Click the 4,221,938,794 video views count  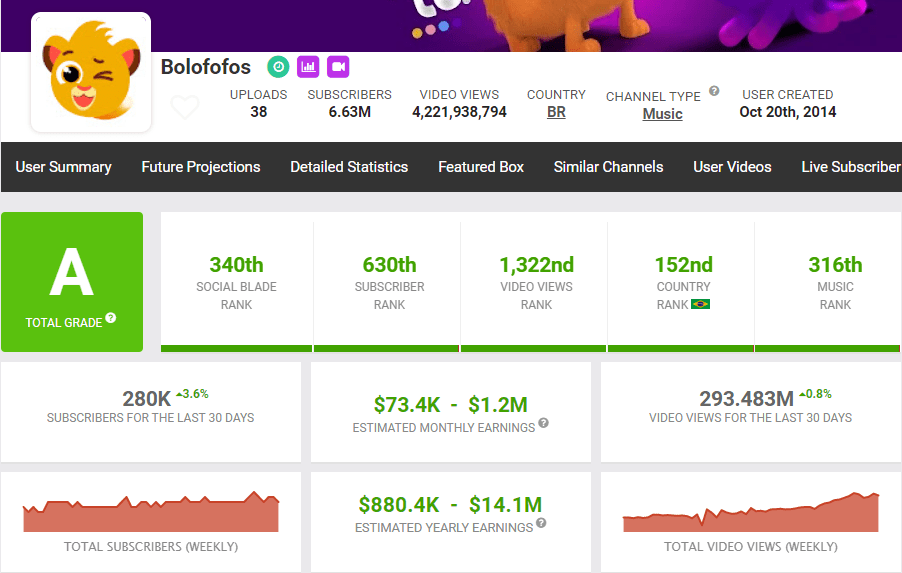click(459, 112)
